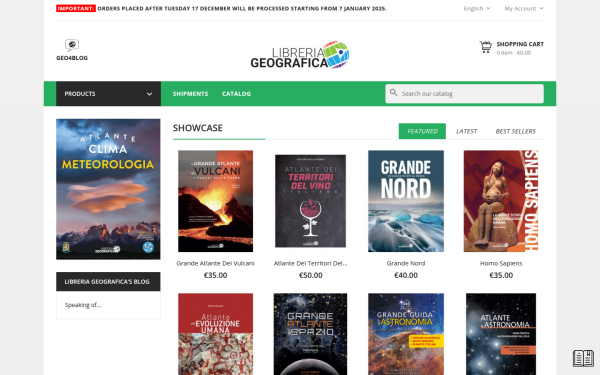Open the GEO4BLOG text link
Image resolution: width=600 pixels, height=375 pixels.
click(72, 58)
